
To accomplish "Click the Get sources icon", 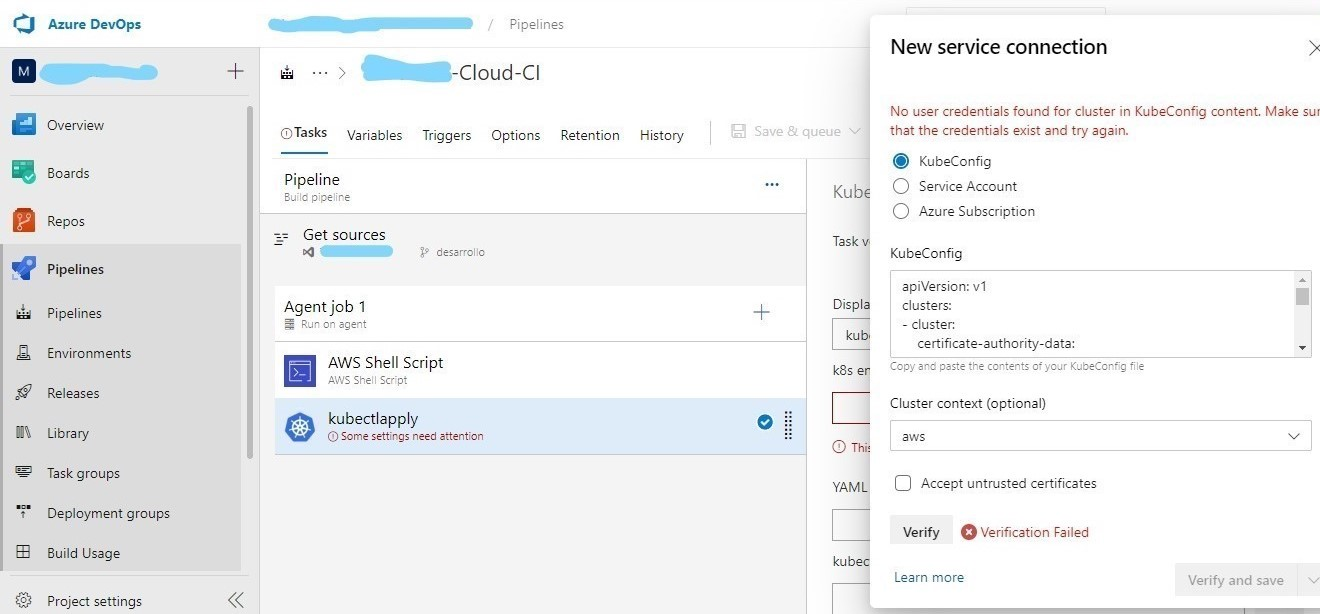I will coord(282,239).
